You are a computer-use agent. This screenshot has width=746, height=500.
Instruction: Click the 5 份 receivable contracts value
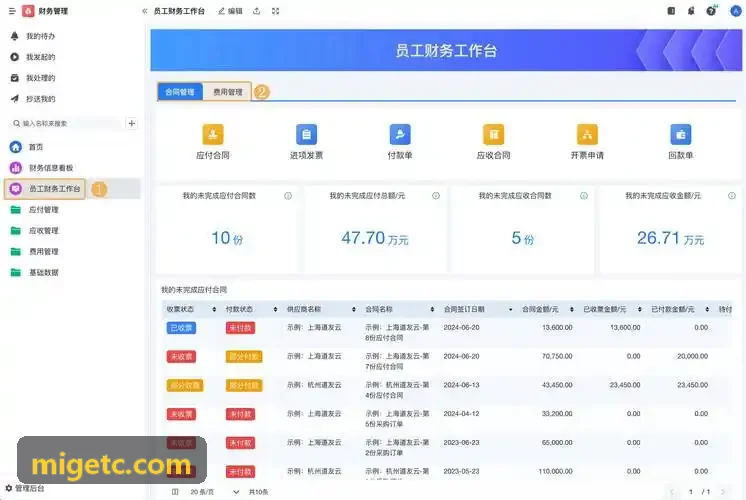[x=522, y=238]
